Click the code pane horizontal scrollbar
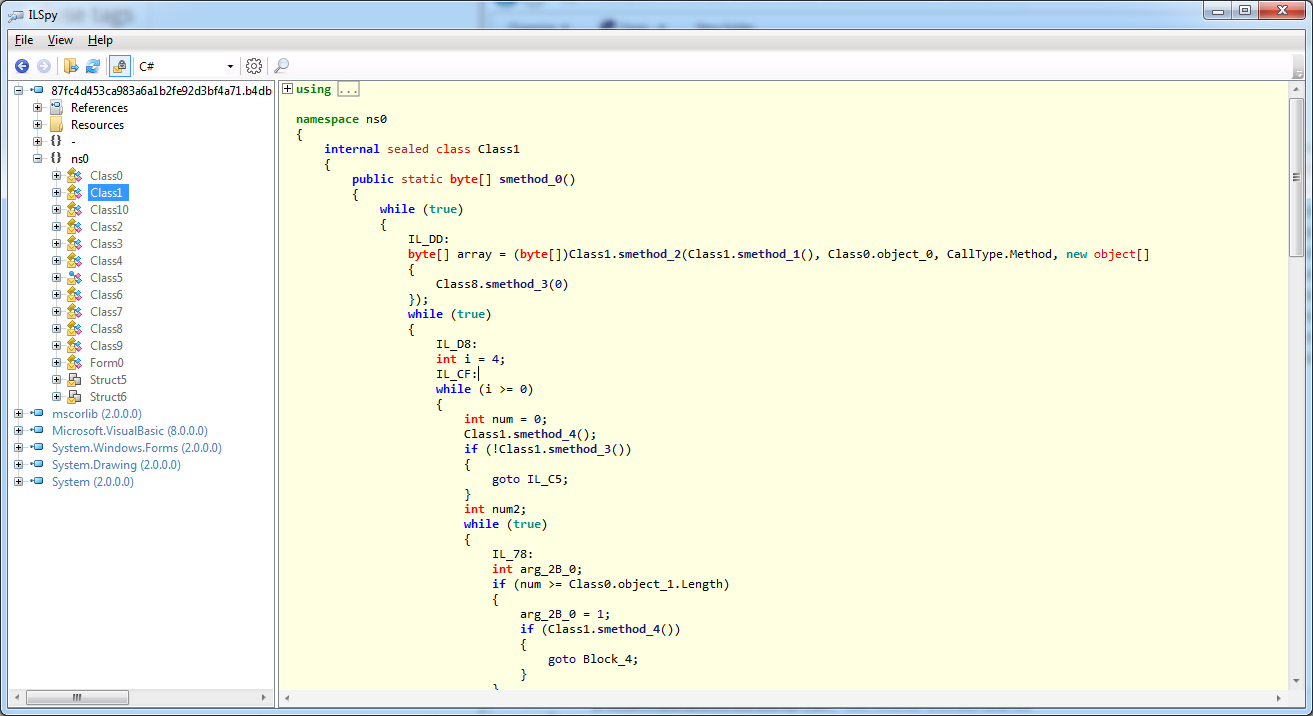 (783, 697)
